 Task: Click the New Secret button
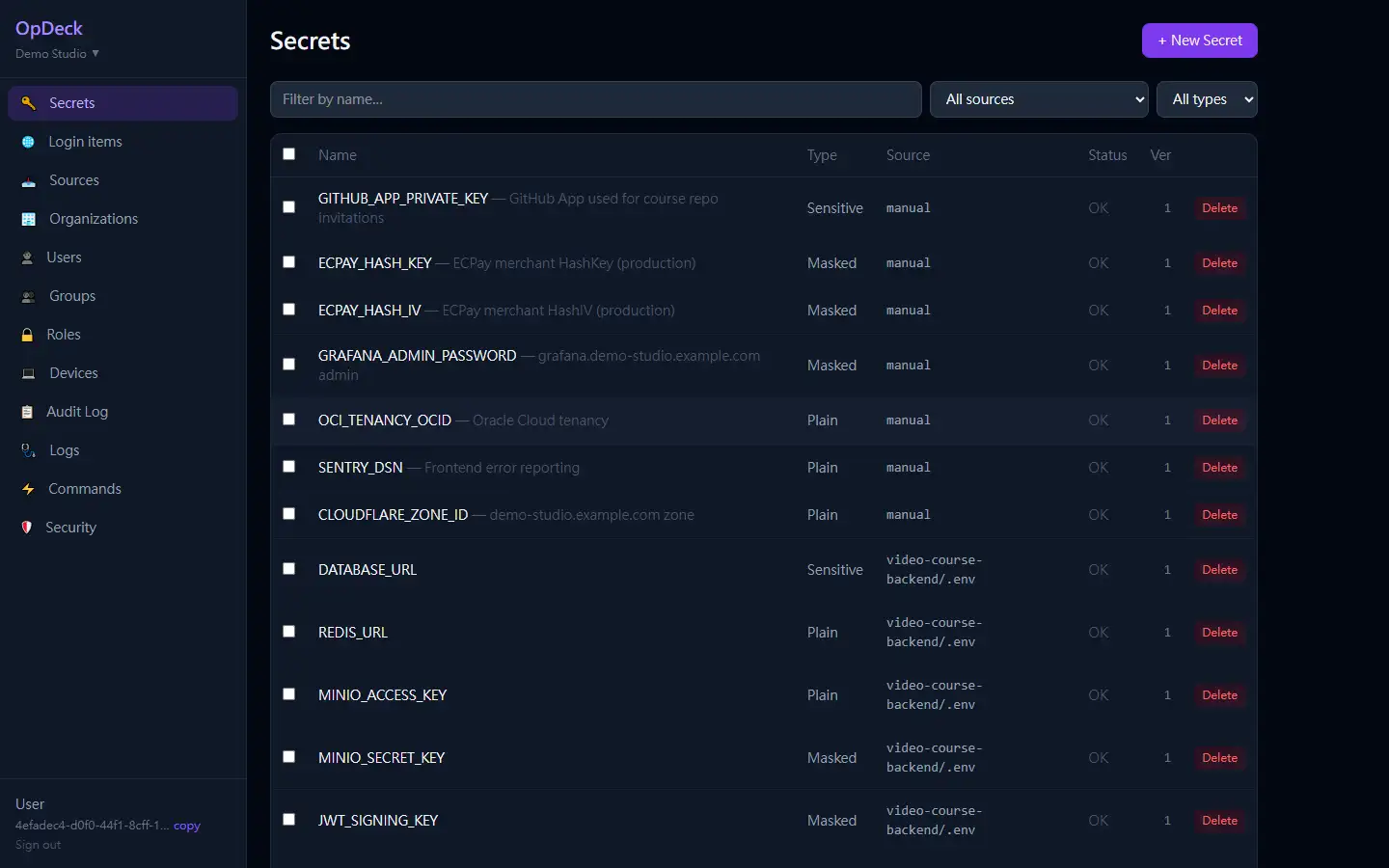click(x=1200, y=41)
